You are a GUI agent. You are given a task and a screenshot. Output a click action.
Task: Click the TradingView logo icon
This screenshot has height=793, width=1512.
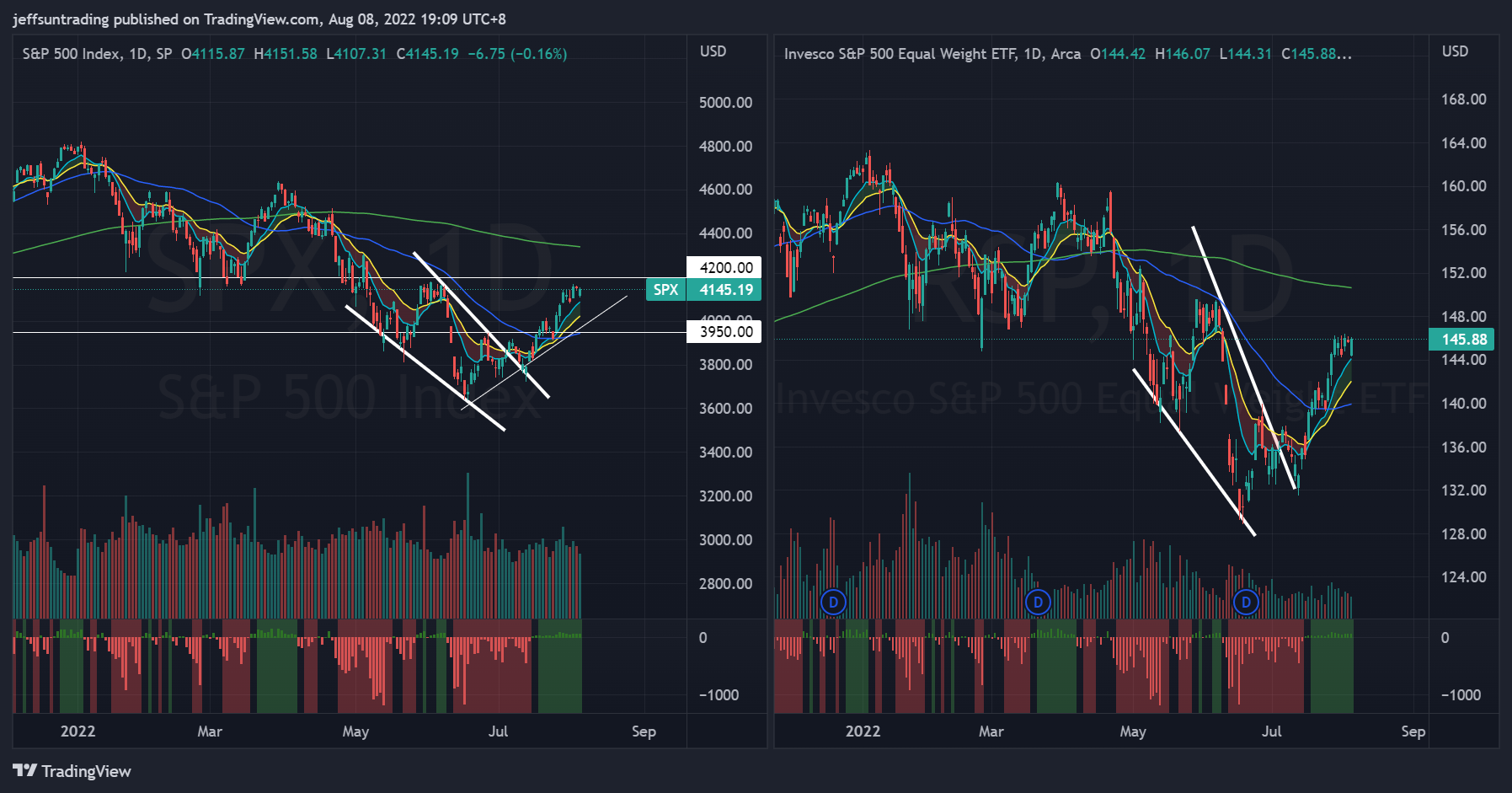(x=25, y=770)
